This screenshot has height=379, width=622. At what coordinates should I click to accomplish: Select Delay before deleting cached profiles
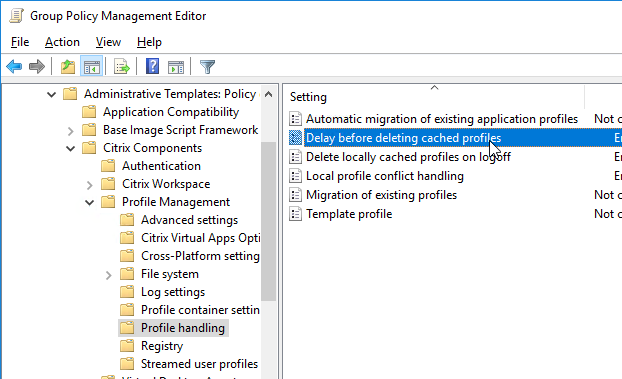coord(403,138)
